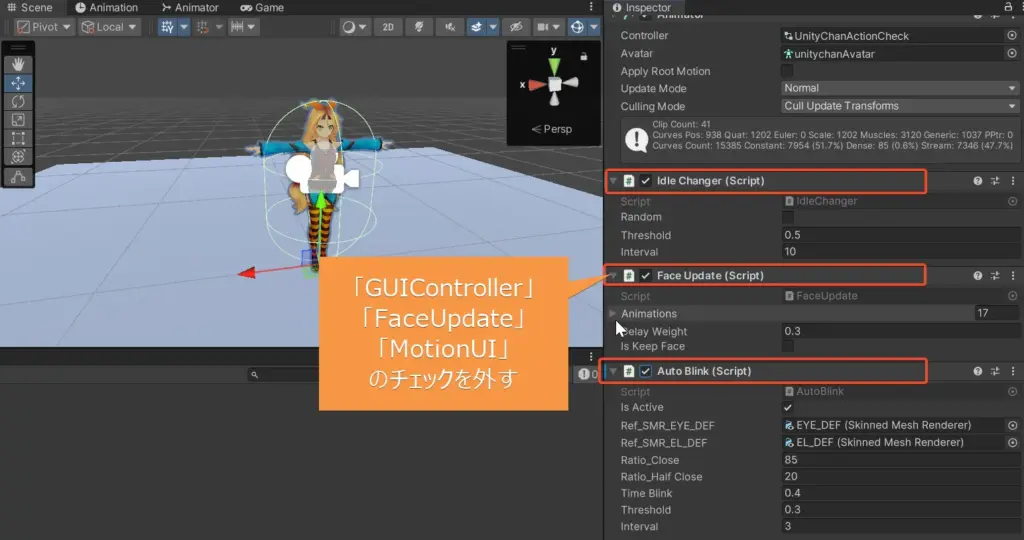Uncheck the Auto Blink script checkbox
This screenshot has width=1024, height=540.
pos(645,371)
